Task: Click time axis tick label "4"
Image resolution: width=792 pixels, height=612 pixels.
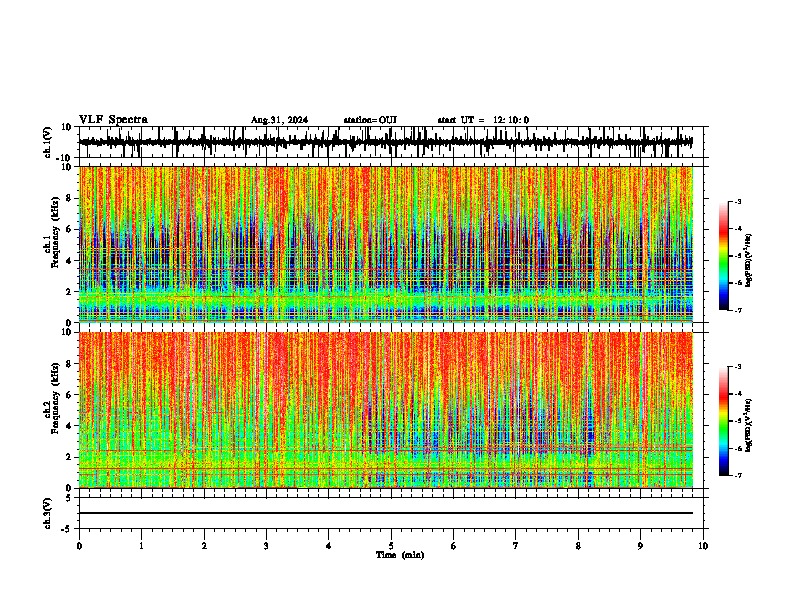Action: (x=329, y=546)
